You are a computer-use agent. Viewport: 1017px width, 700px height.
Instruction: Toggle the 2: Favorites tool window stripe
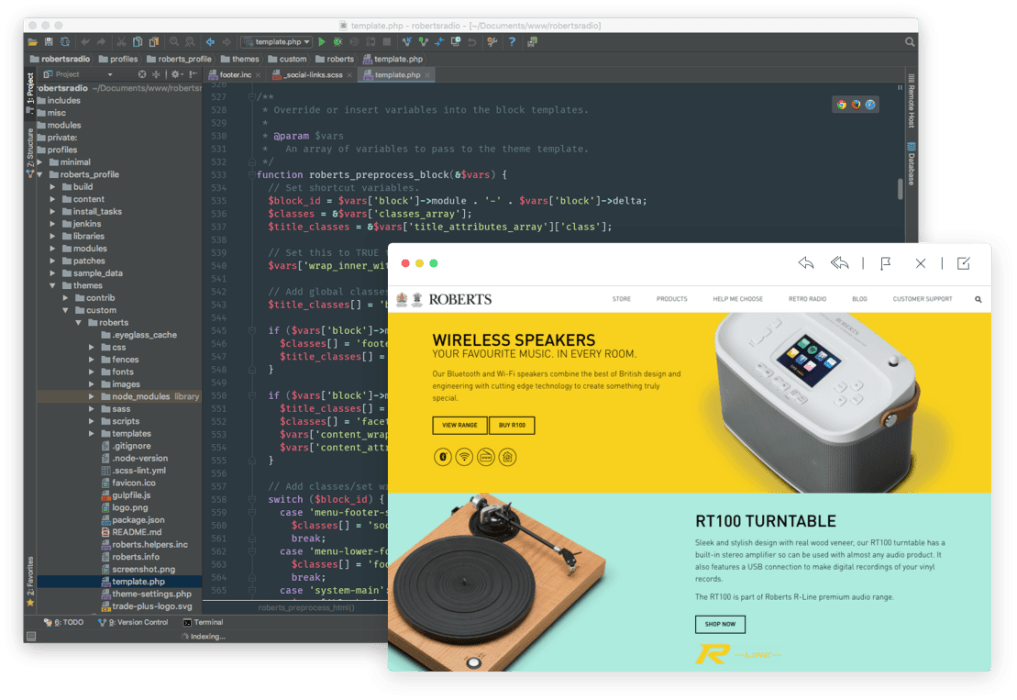coord(30,581)
